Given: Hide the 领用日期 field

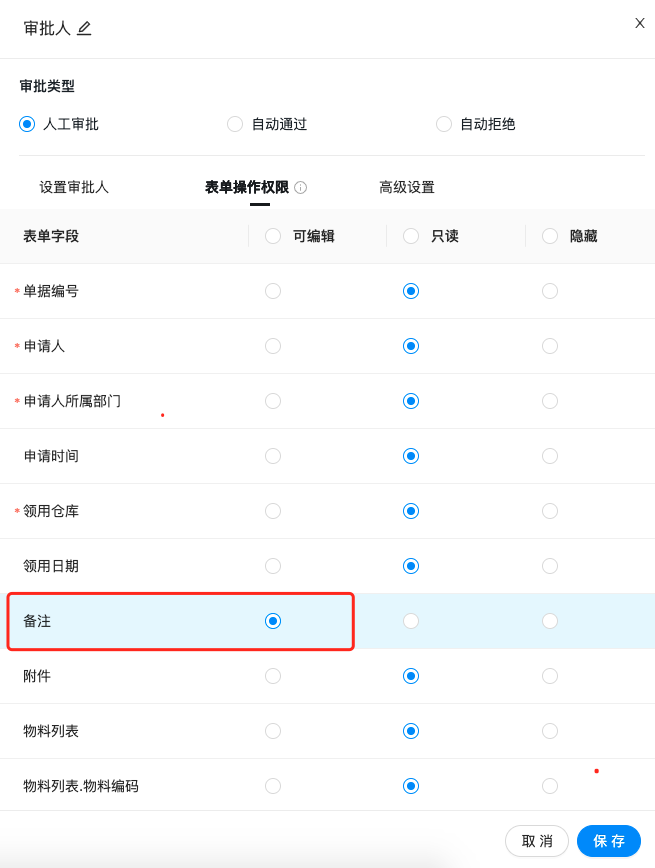Looking at the screenshot, I should click(x=550, y=566).
